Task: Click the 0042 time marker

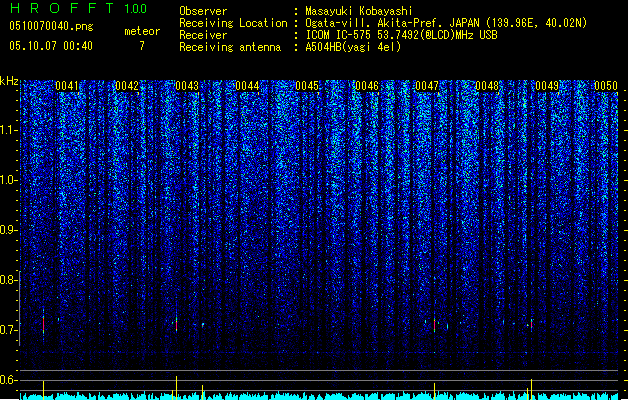Action: (x=127, y=86)
